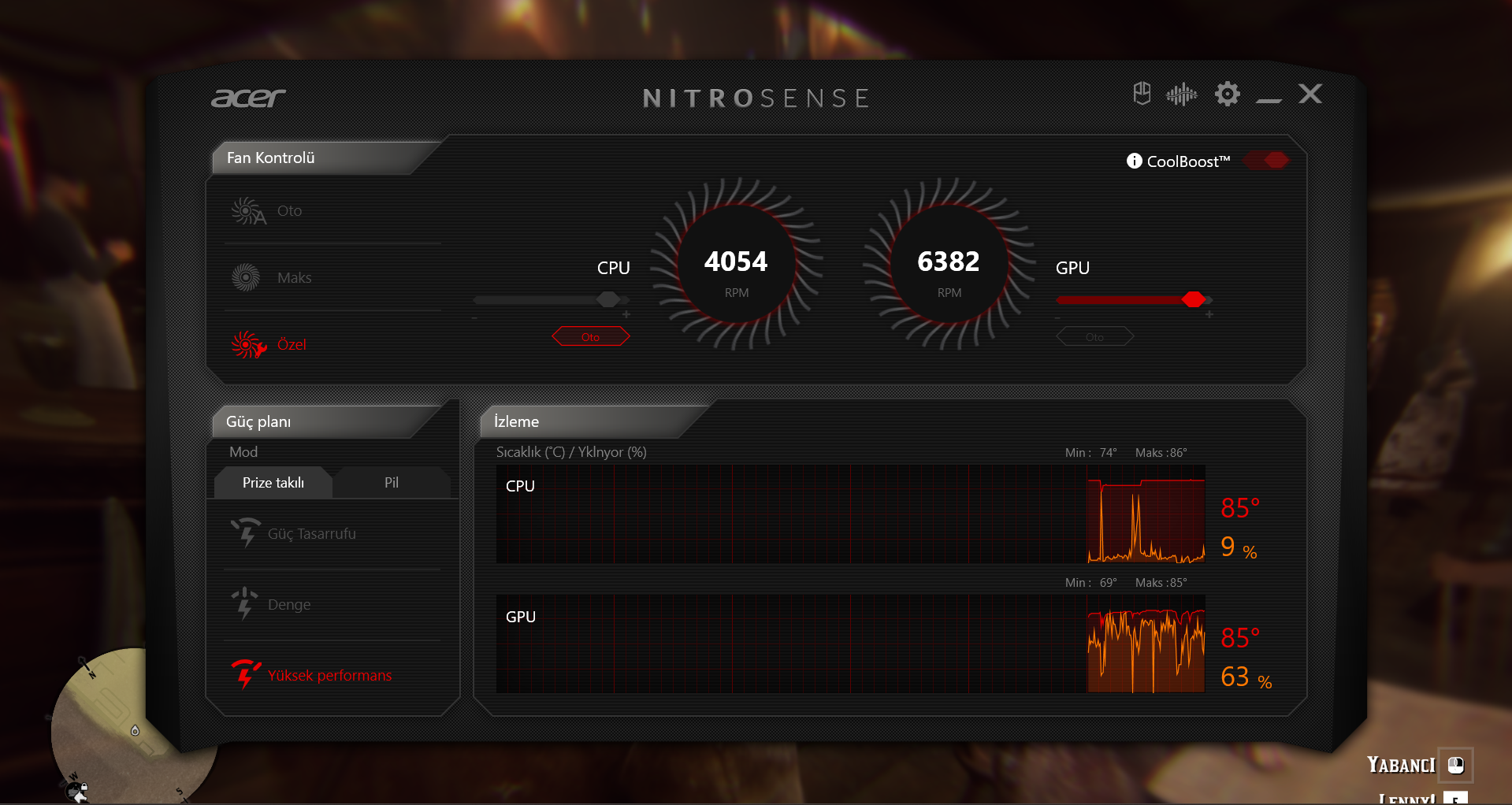Click the GPU temperature value 85°
The width and height of the screenshot is (1512, 805).
[x=1240, y=637]
